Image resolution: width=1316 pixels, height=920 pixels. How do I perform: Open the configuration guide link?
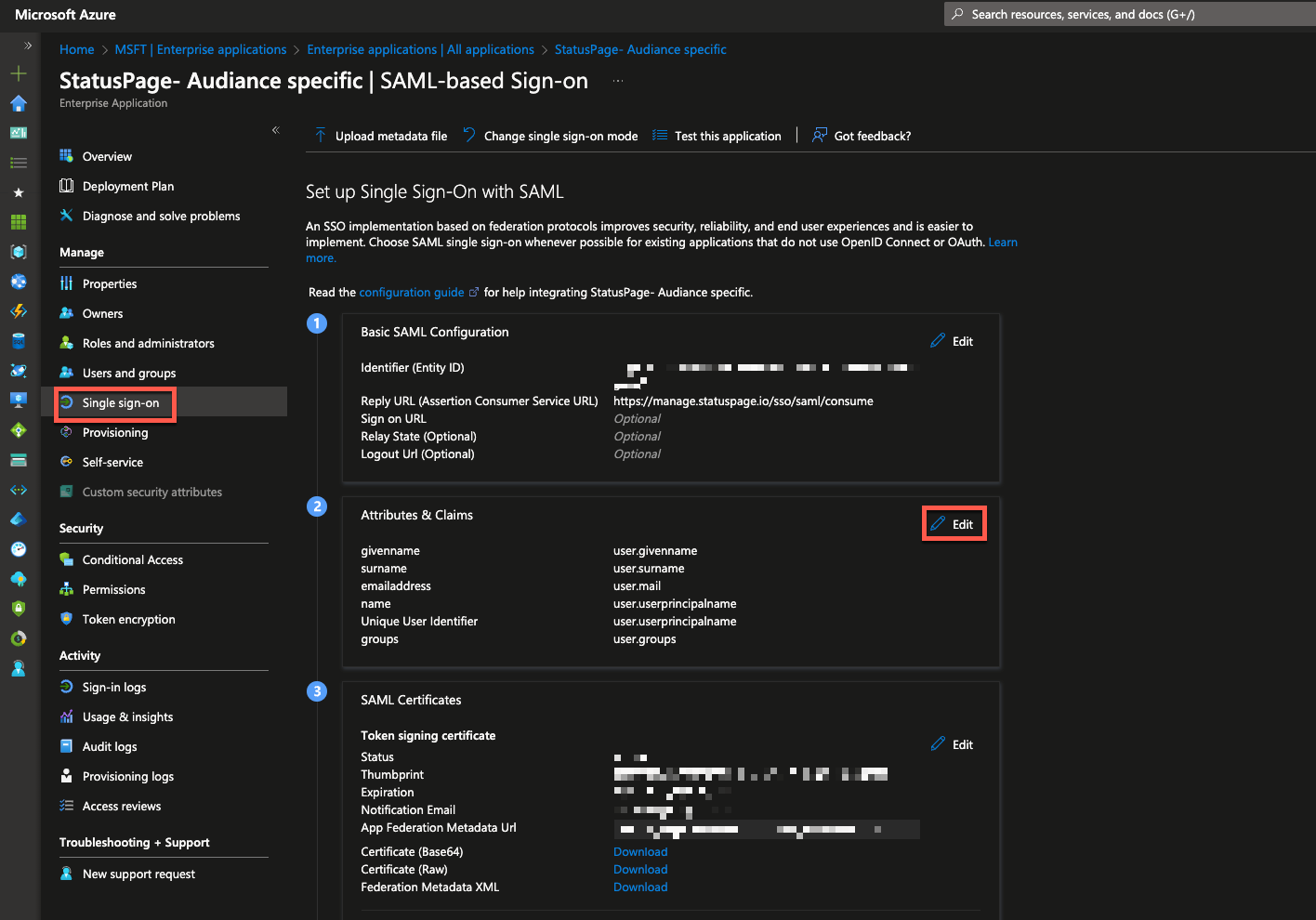(x=412, y=292)
